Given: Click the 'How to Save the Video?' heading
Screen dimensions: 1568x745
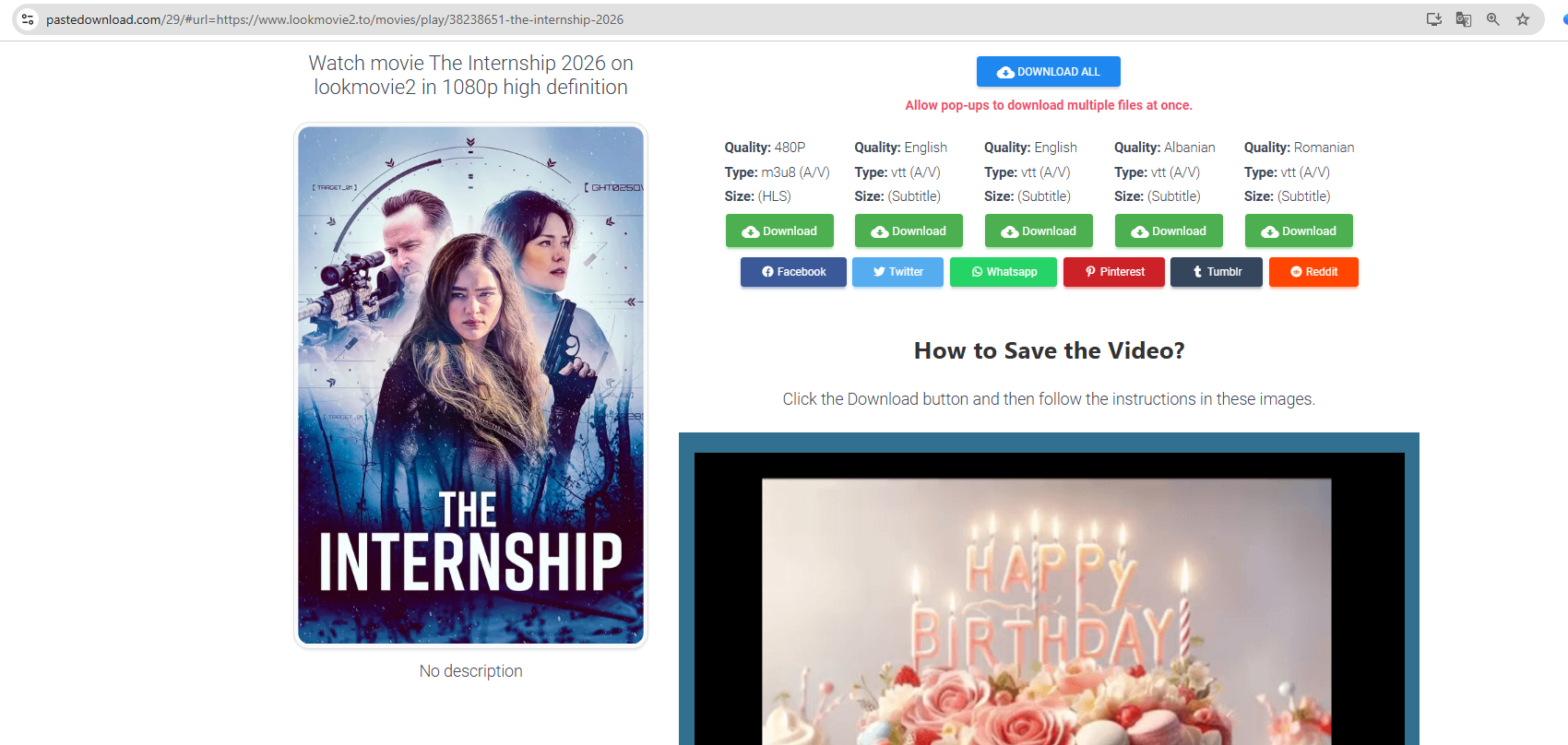Looking at the screenshot, I should pos(1049,350).
